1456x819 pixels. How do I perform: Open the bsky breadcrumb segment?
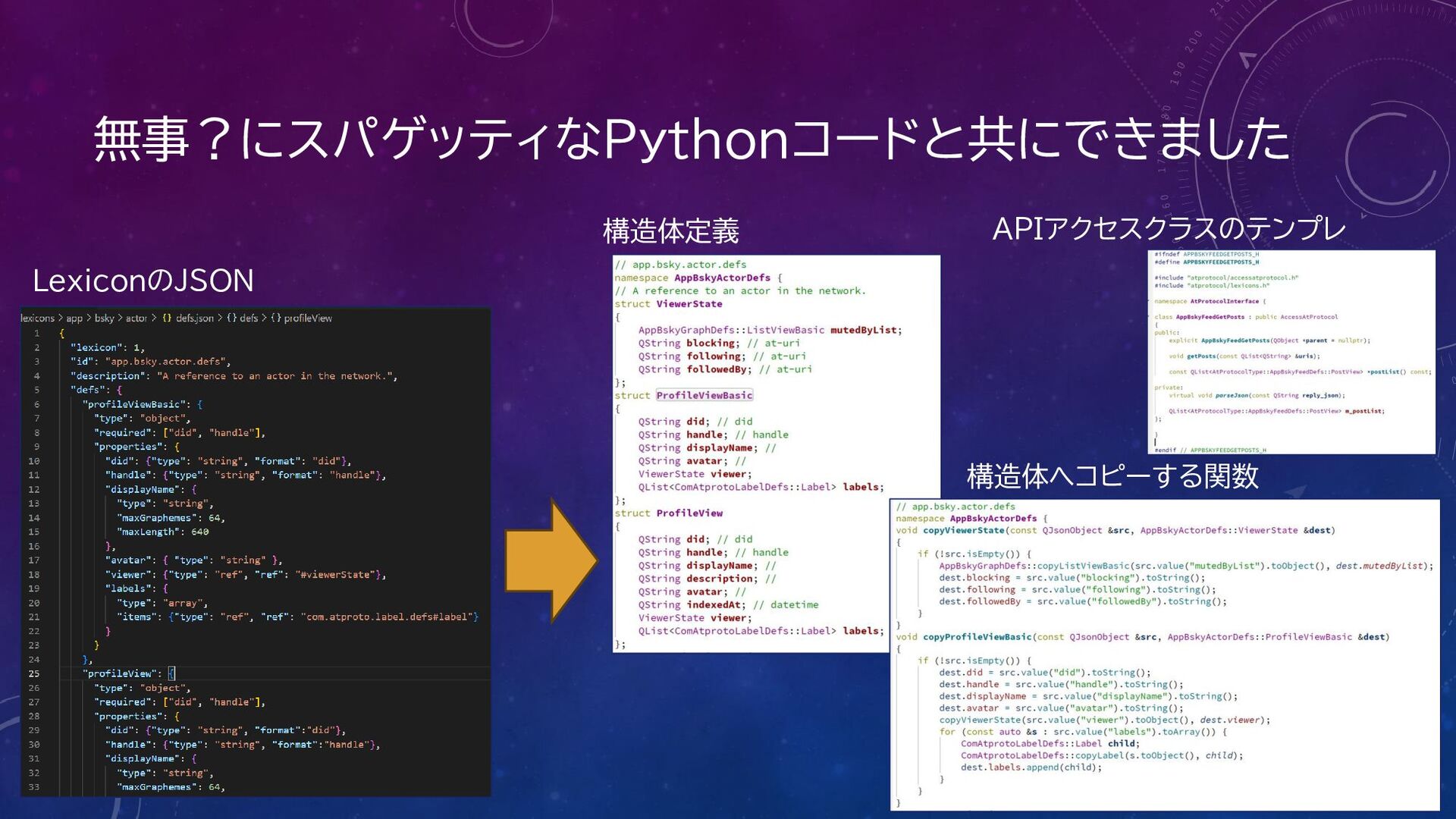(x=104, y=318)
